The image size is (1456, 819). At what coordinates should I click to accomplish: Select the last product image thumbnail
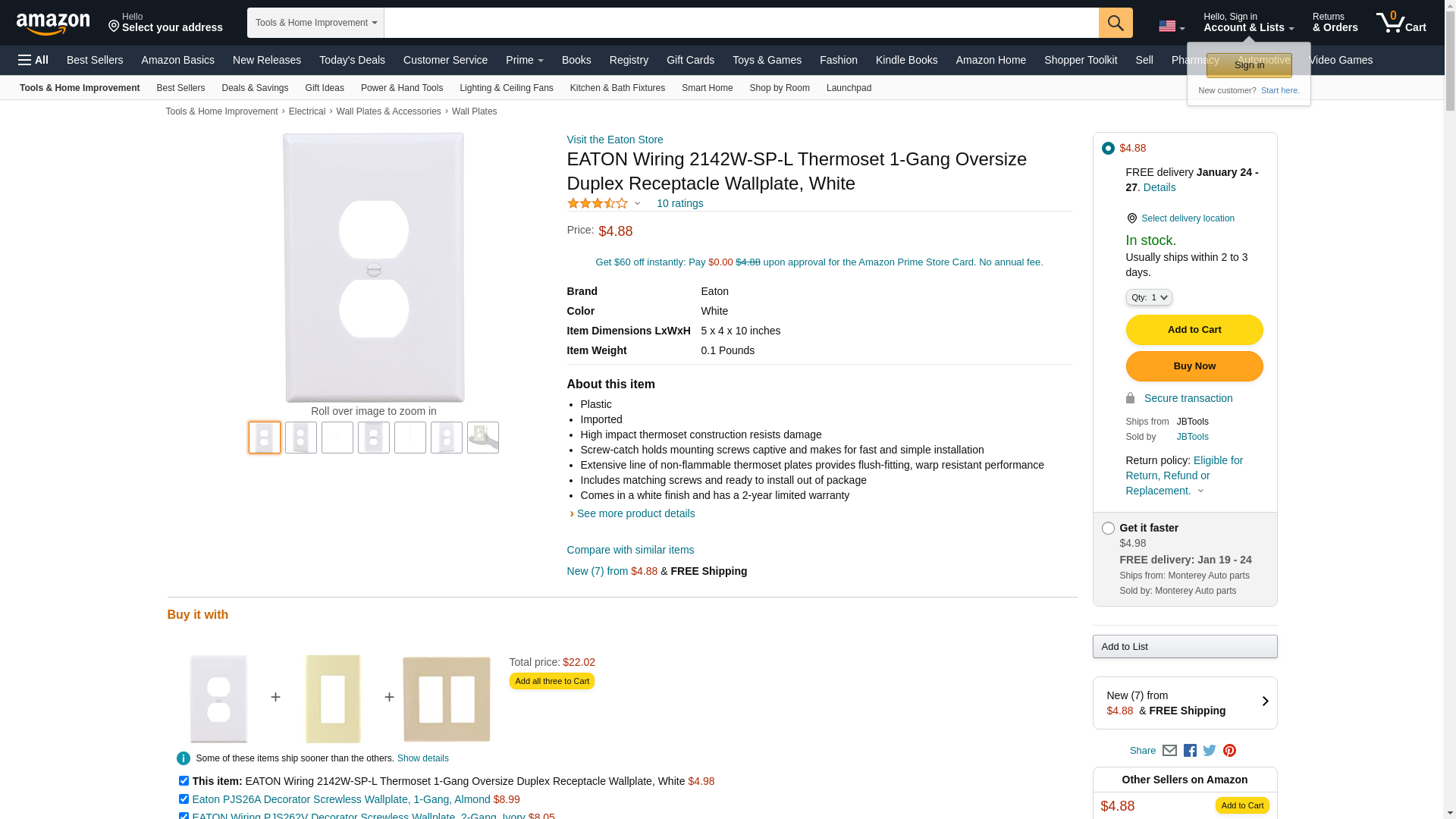482,438
